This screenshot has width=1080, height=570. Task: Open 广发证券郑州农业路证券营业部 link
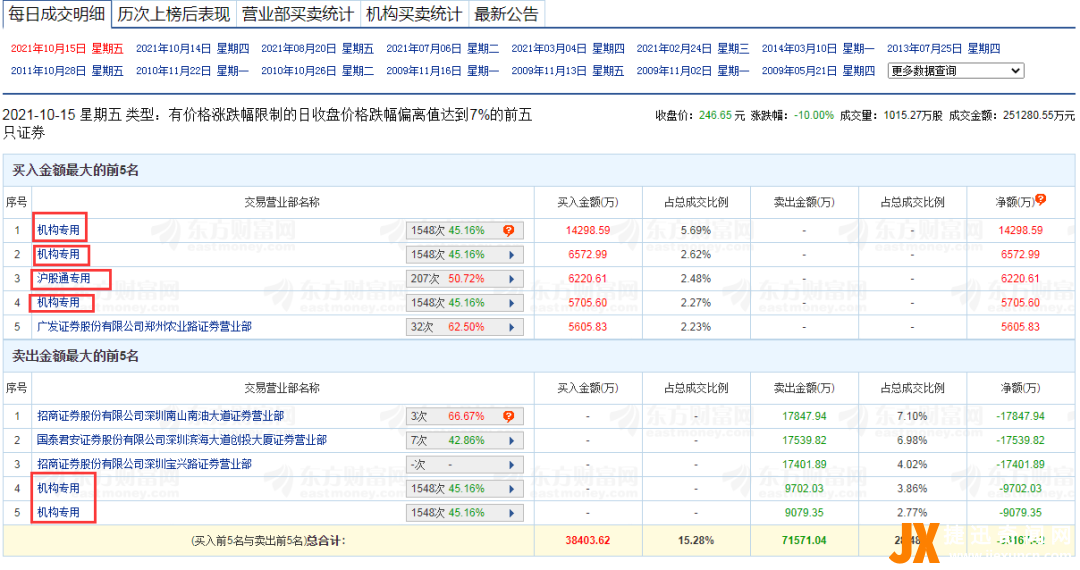(x=145, y=326)
